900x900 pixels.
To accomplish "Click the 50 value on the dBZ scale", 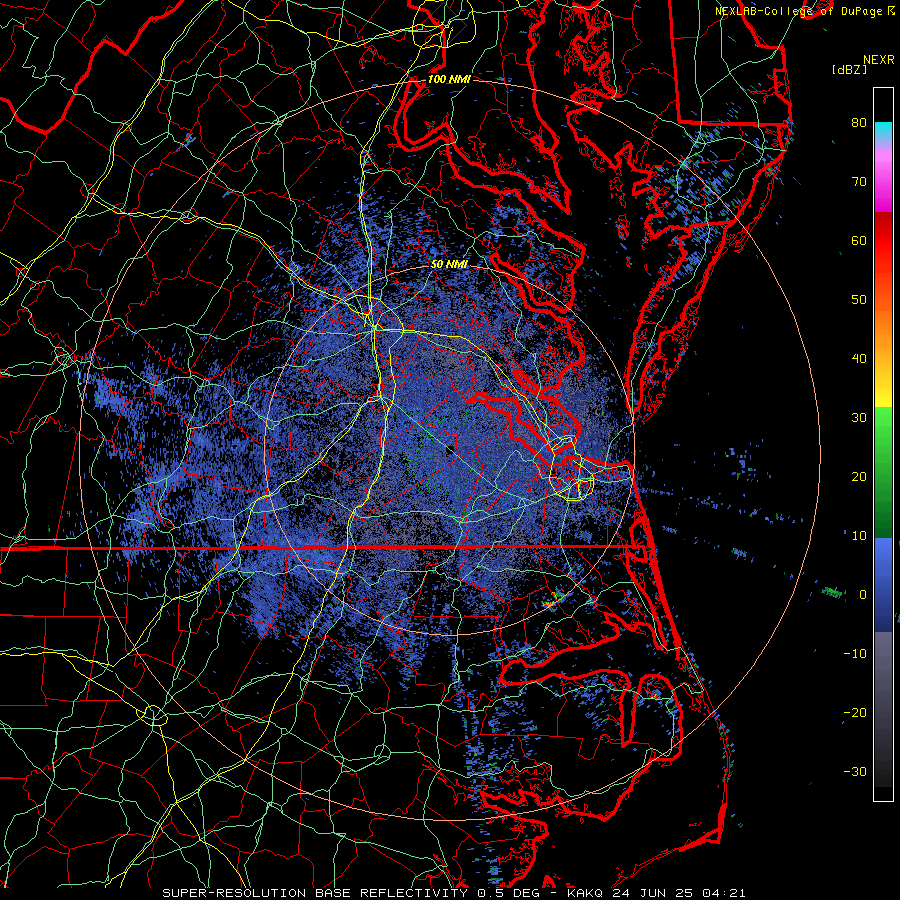I will tap(859, 300).
